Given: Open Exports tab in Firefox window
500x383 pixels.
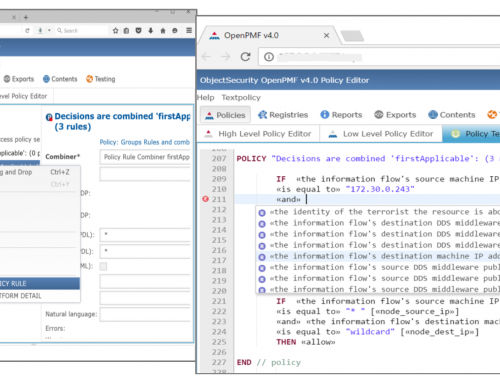Looking at the screenshot, I should point(19,79).
